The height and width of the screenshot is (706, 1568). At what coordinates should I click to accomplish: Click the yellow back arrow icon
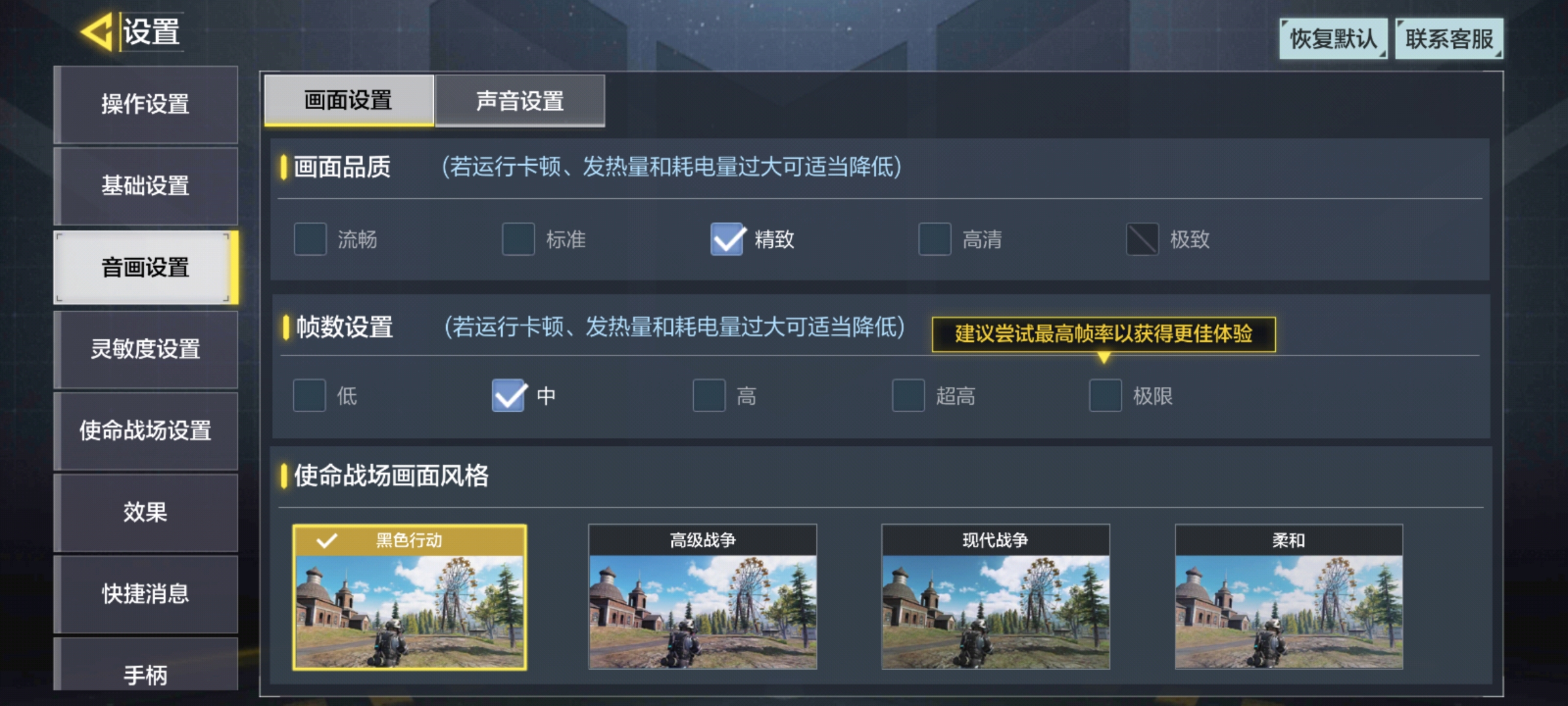pos(97,31)
